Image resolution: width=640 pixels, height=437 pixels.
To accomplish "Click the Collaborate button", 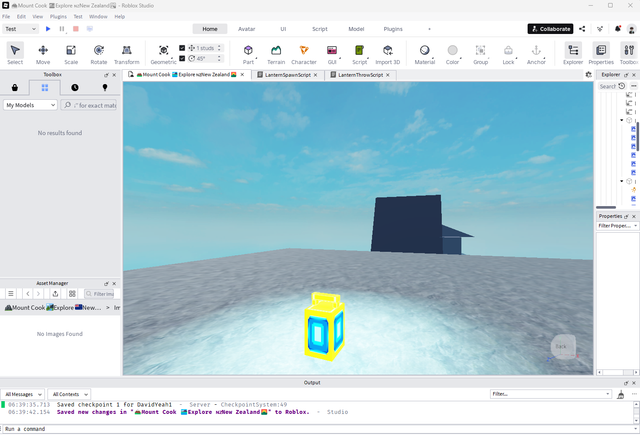I will 550,29.
